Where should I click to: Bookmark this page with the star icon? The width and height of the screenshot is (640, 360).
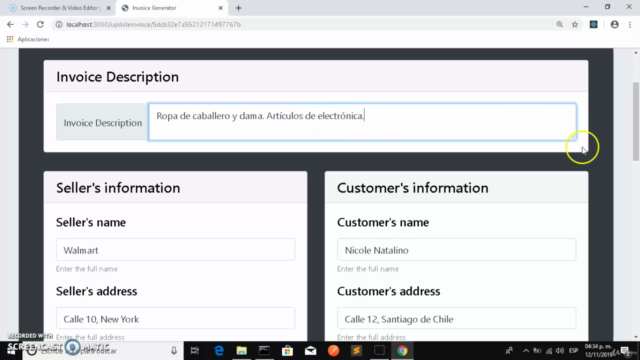[x=575, y=24]
